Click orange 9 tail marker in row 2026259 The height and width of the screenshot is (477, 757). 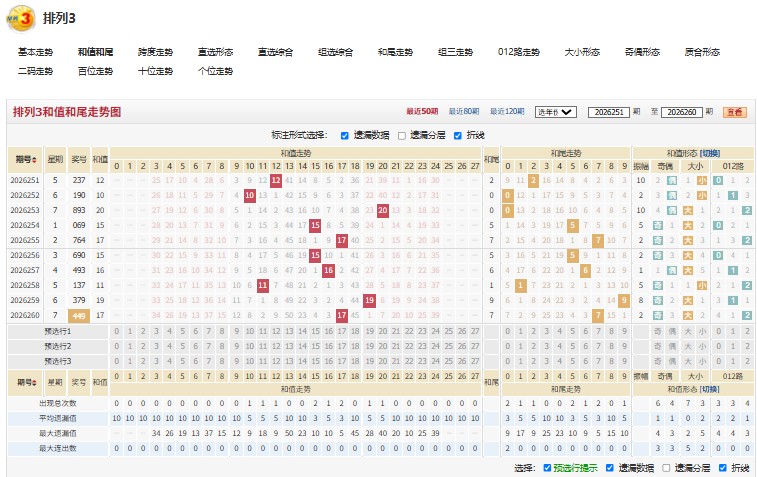(624, 300)
